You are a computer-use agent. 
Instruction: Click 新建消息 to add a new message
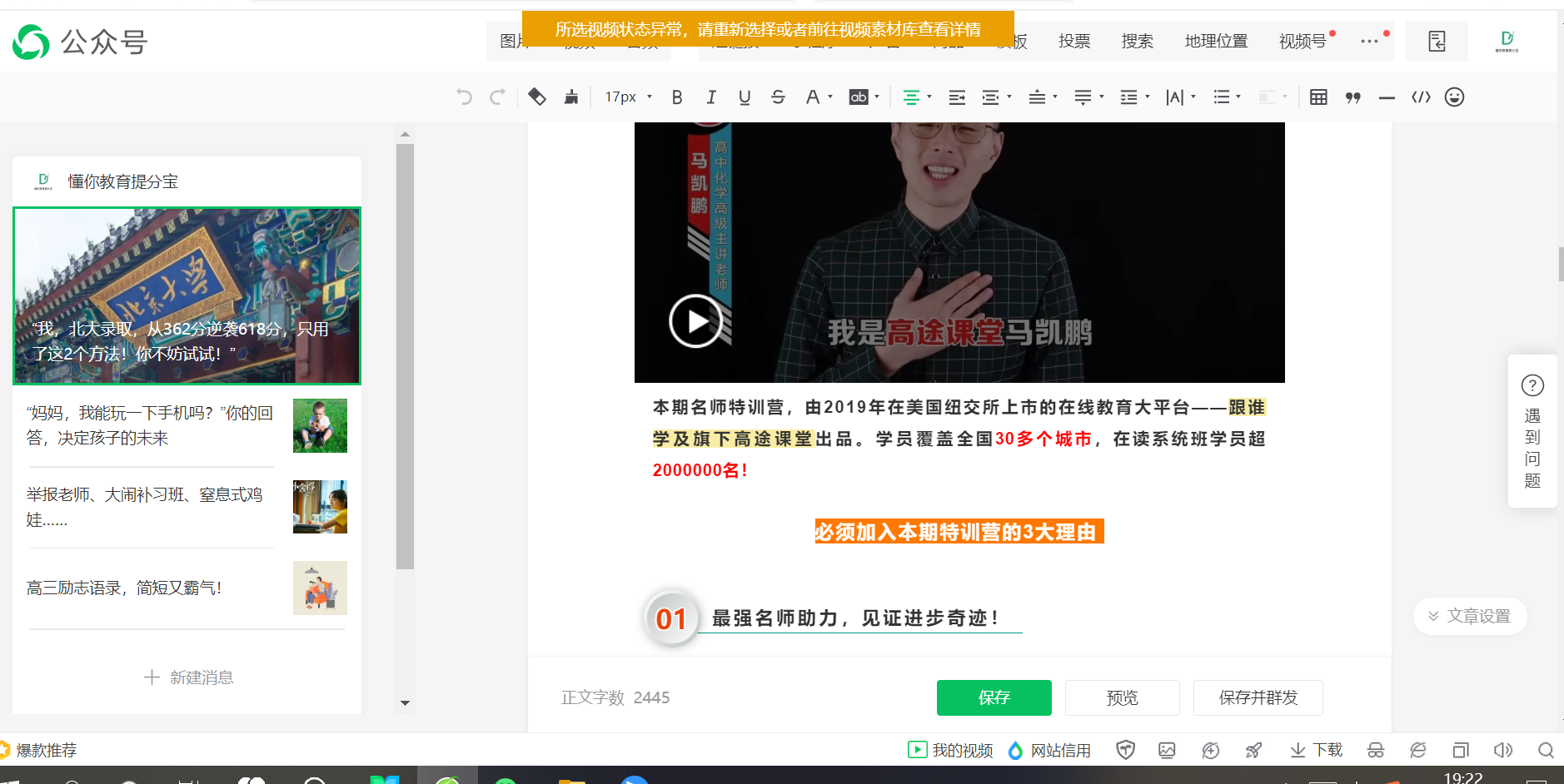click(x=188, y=677)
